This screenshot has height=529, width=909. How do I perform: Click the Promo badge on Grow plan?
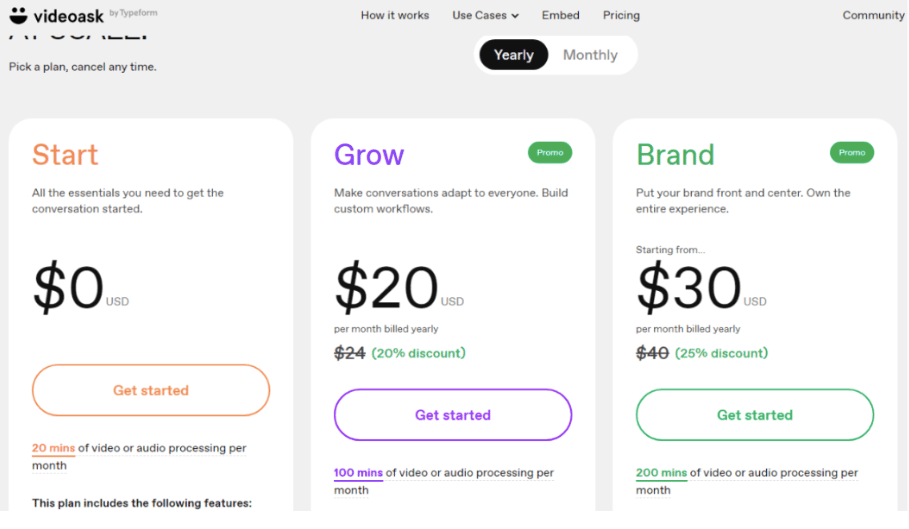pos(550,152)
